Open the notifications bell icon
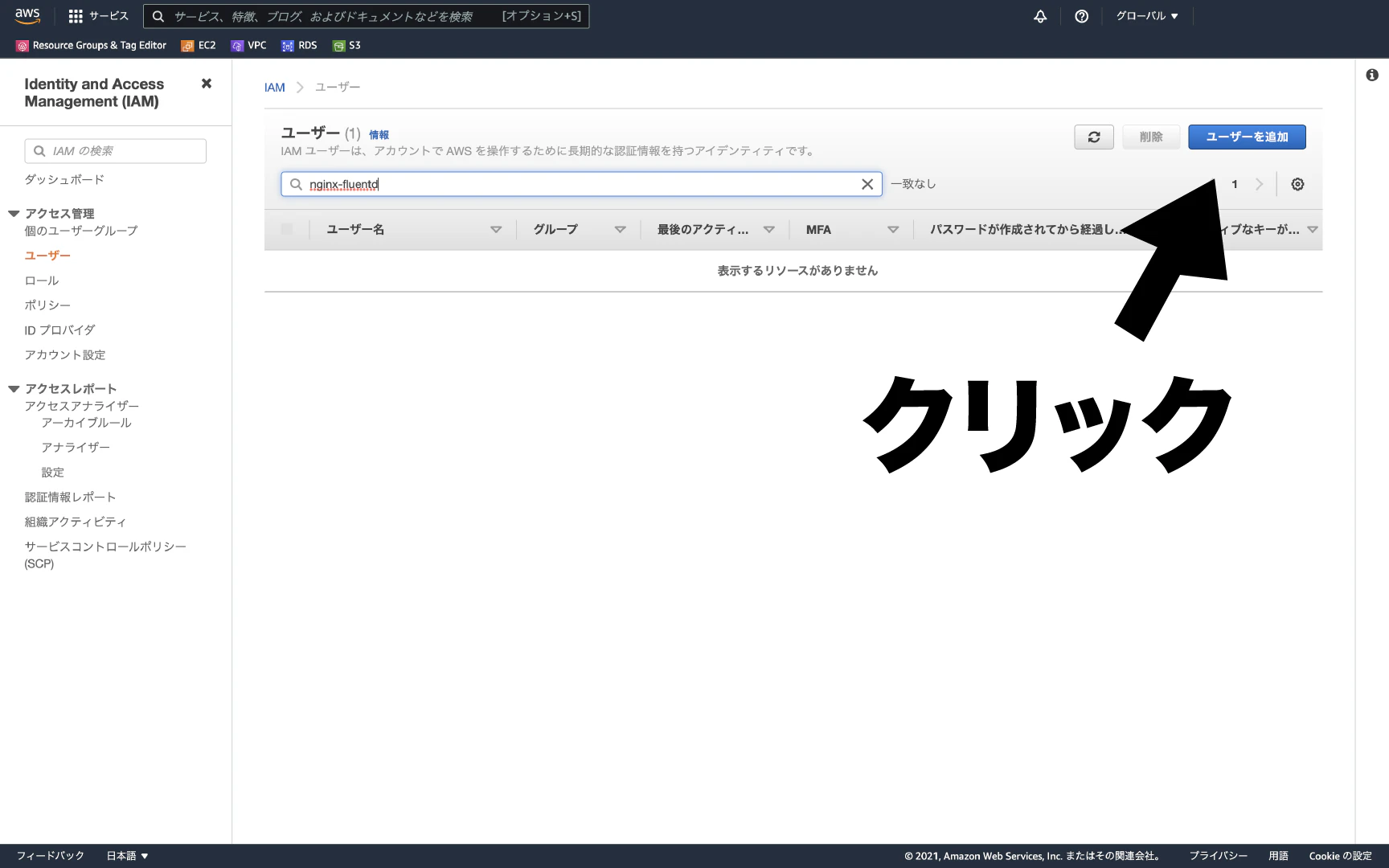Screen dimensions: 1389x868 (1040, 16)
